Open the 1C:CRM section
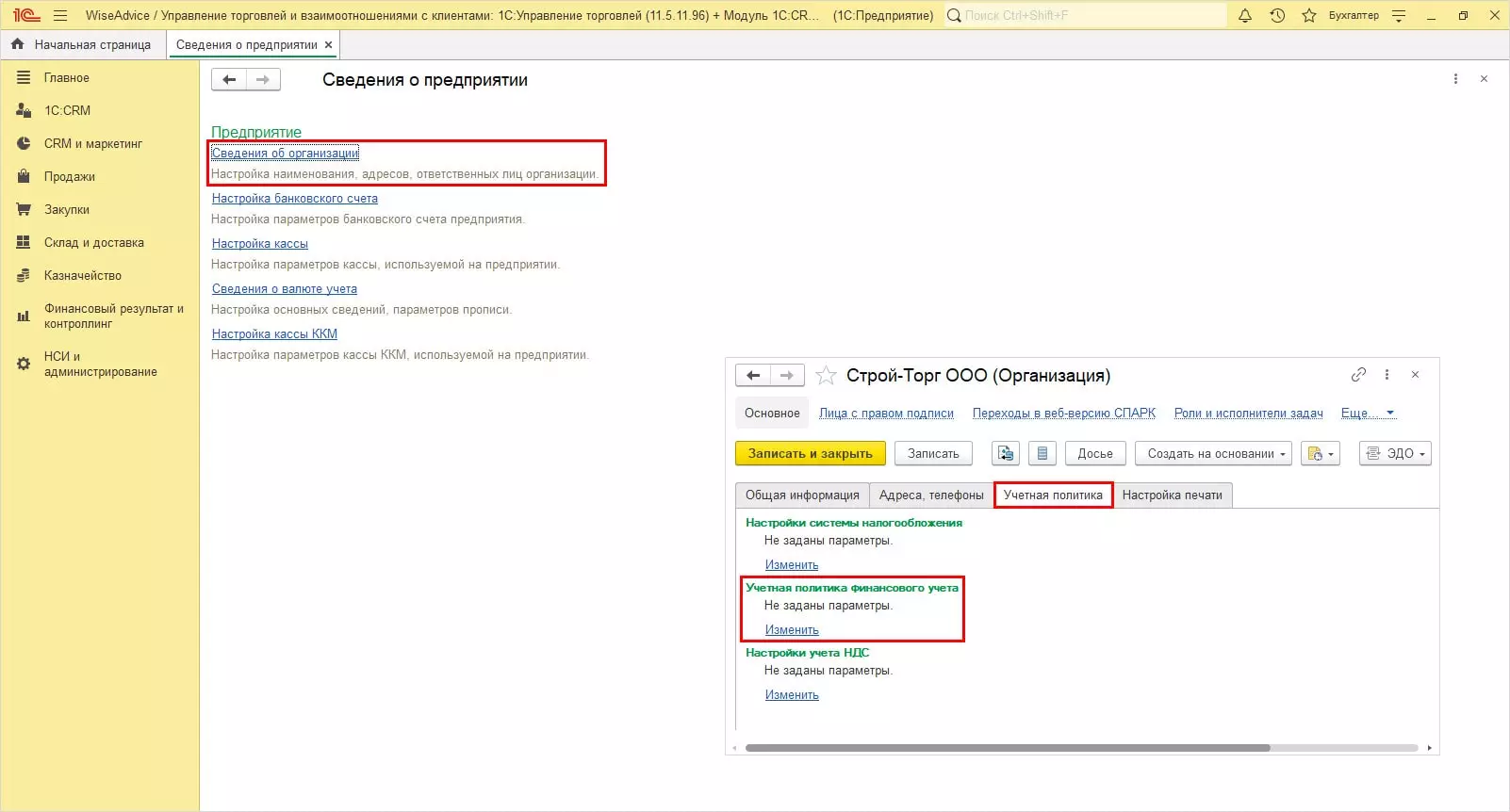 [x=67, y=110]
